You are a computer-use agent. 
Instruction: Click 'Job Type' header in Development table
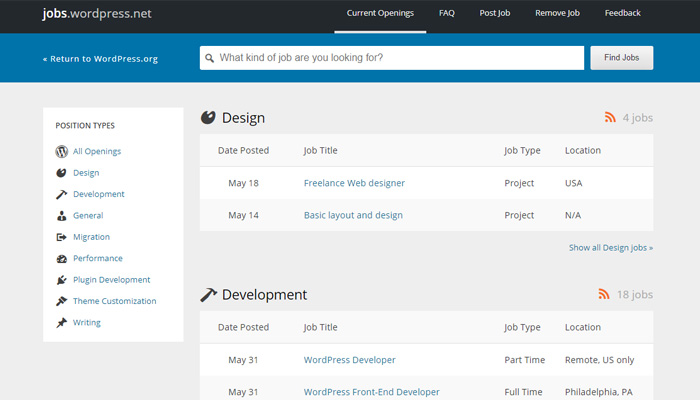522,327
